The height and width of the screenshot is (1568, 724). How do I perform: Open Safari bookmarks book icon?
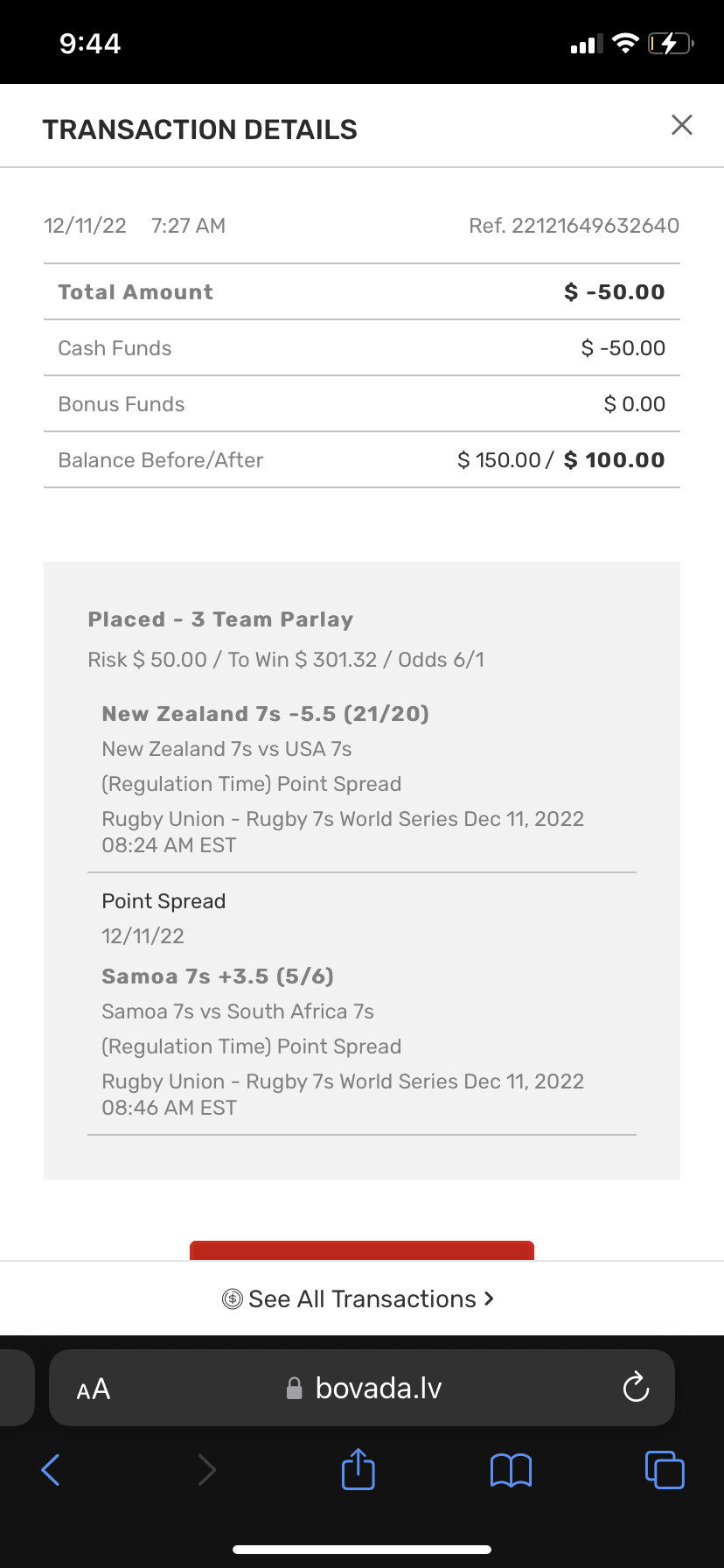(x=512, y=1470)
